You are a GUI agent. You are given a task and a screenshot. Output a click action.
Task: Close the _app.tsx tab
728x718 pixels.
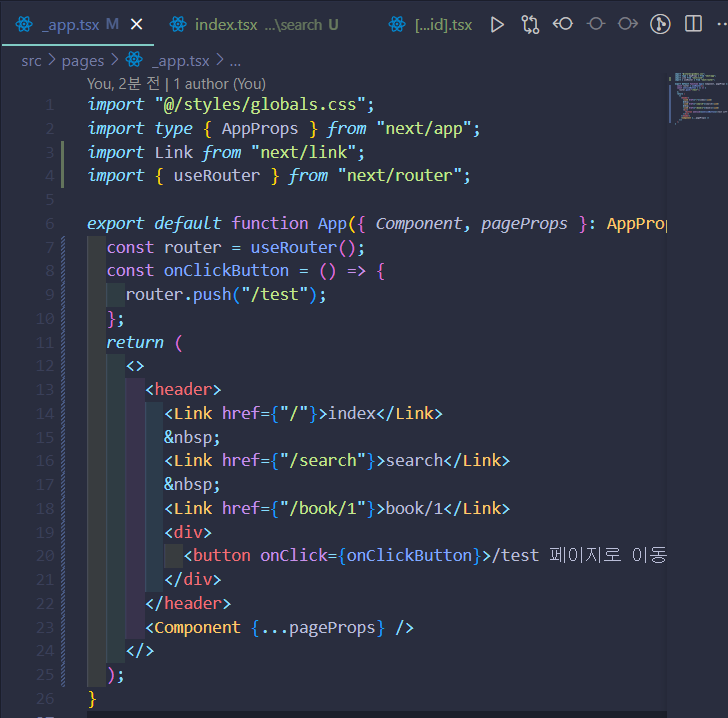click(x=136, y=24)
